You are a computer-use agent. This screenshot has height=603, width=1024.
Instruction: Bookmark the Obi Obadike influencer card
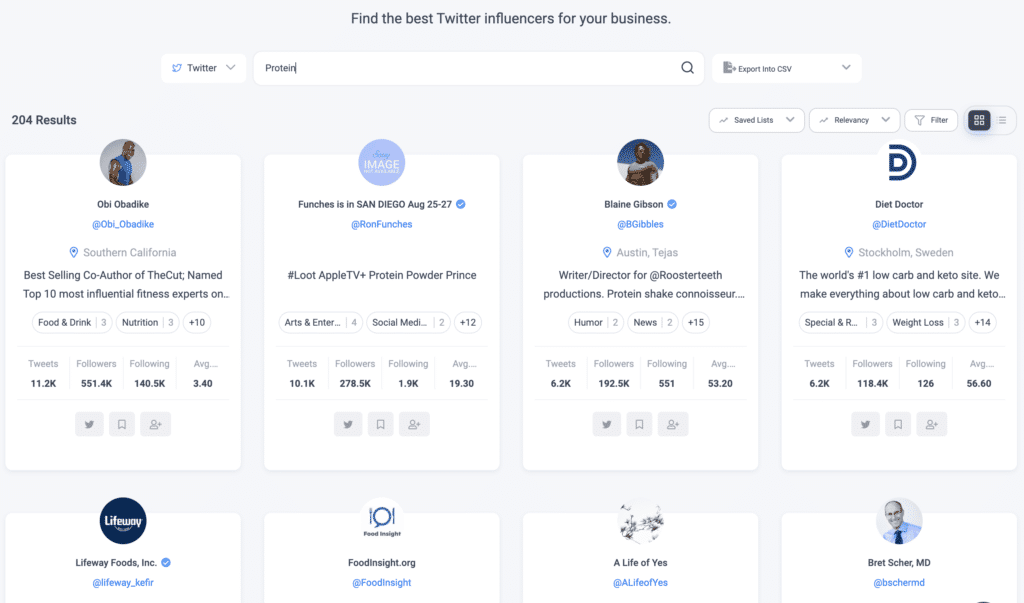pyautogui.click(x=122, y=424)
